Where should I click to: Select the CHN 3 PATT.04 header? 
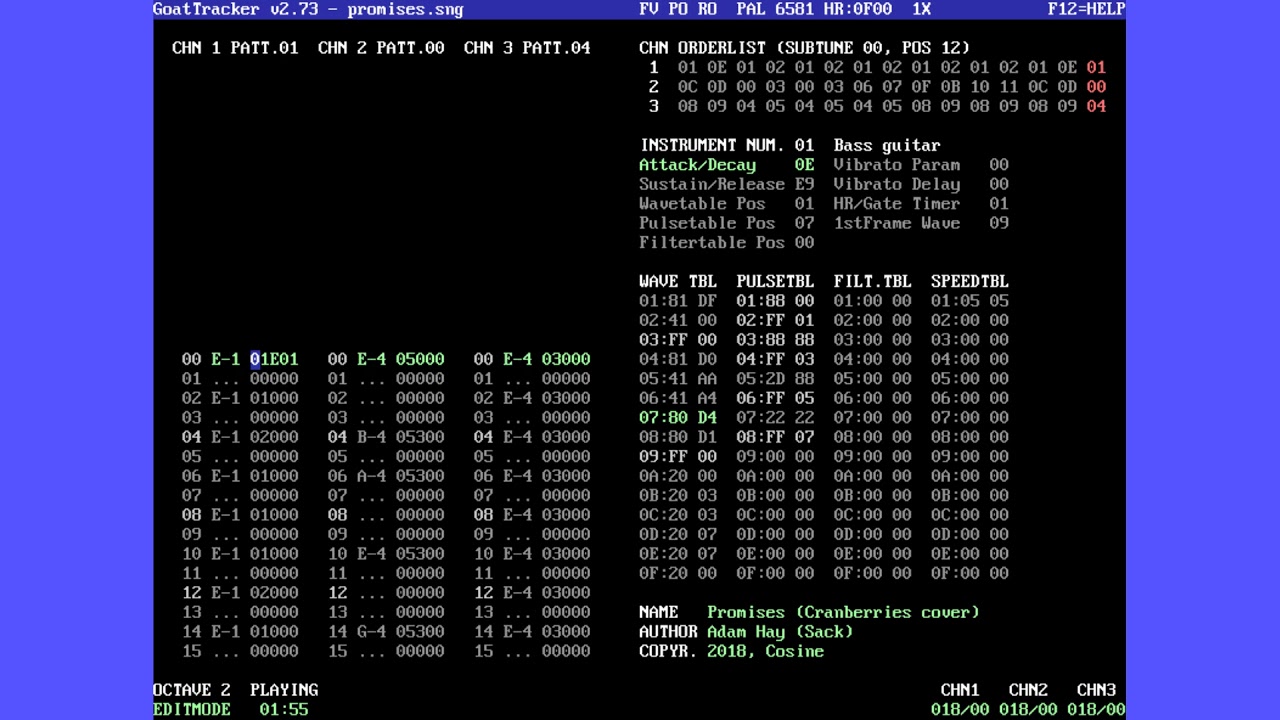[527, 48]
